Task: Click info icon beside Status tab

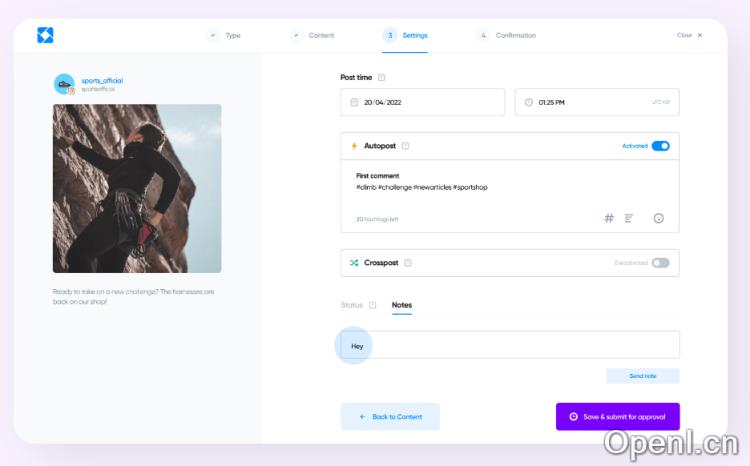Action: click(373, 305)
